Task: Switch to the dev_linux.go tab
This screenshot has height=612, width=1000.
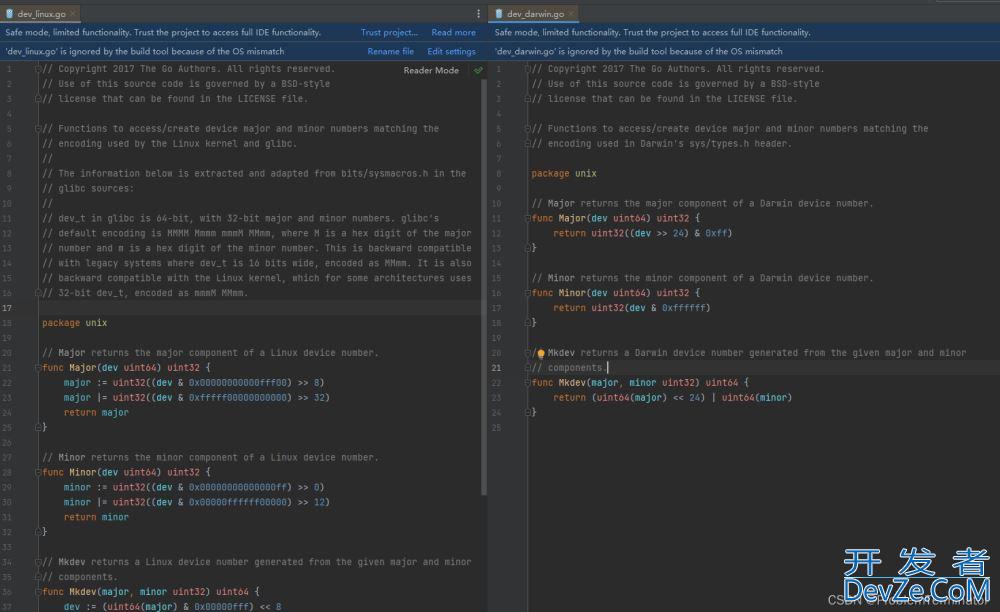Action: (x=41, y=13)
